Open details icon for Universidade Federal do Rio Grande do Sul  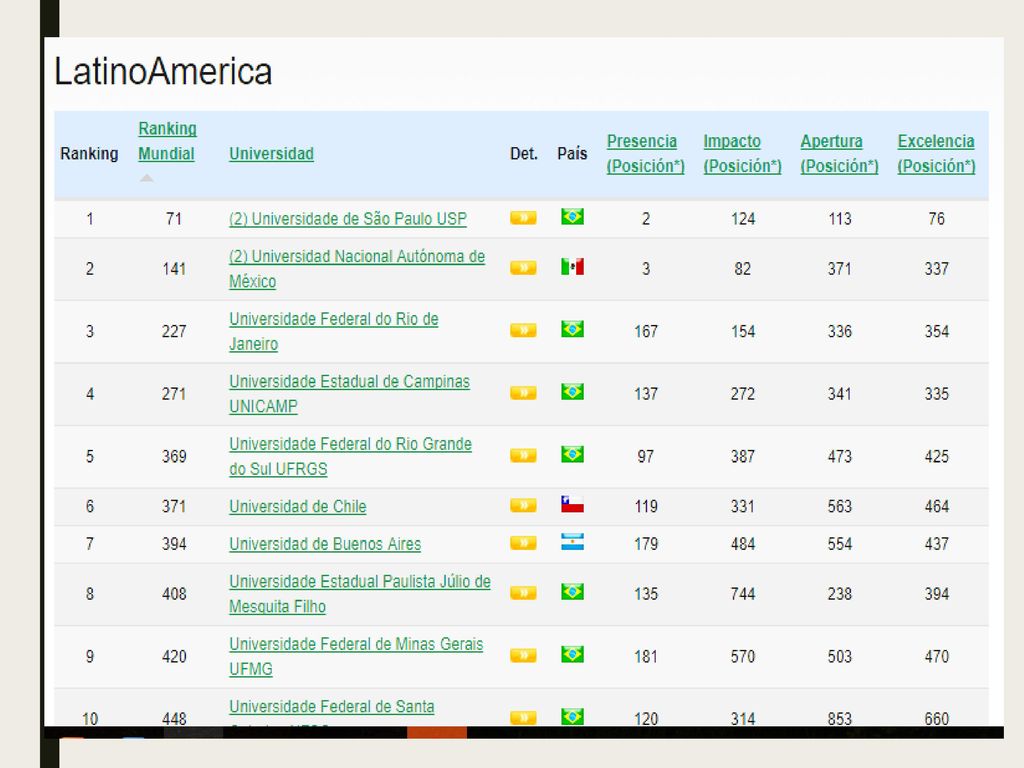[523, 455]
